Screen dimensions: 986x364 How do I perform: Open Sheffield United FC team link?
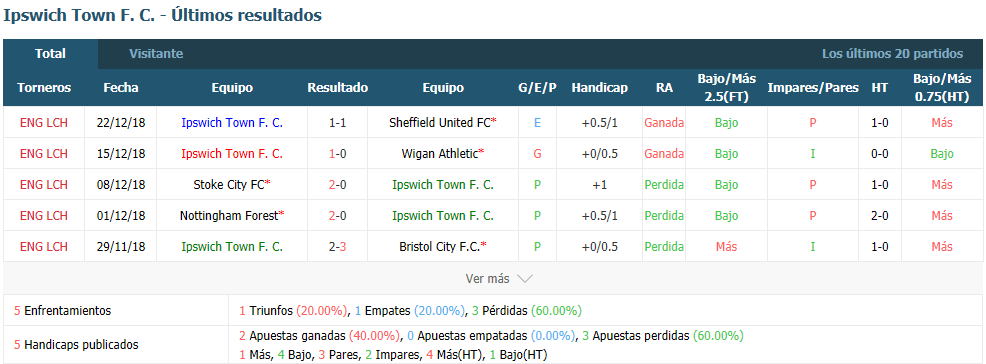(440, 123)
